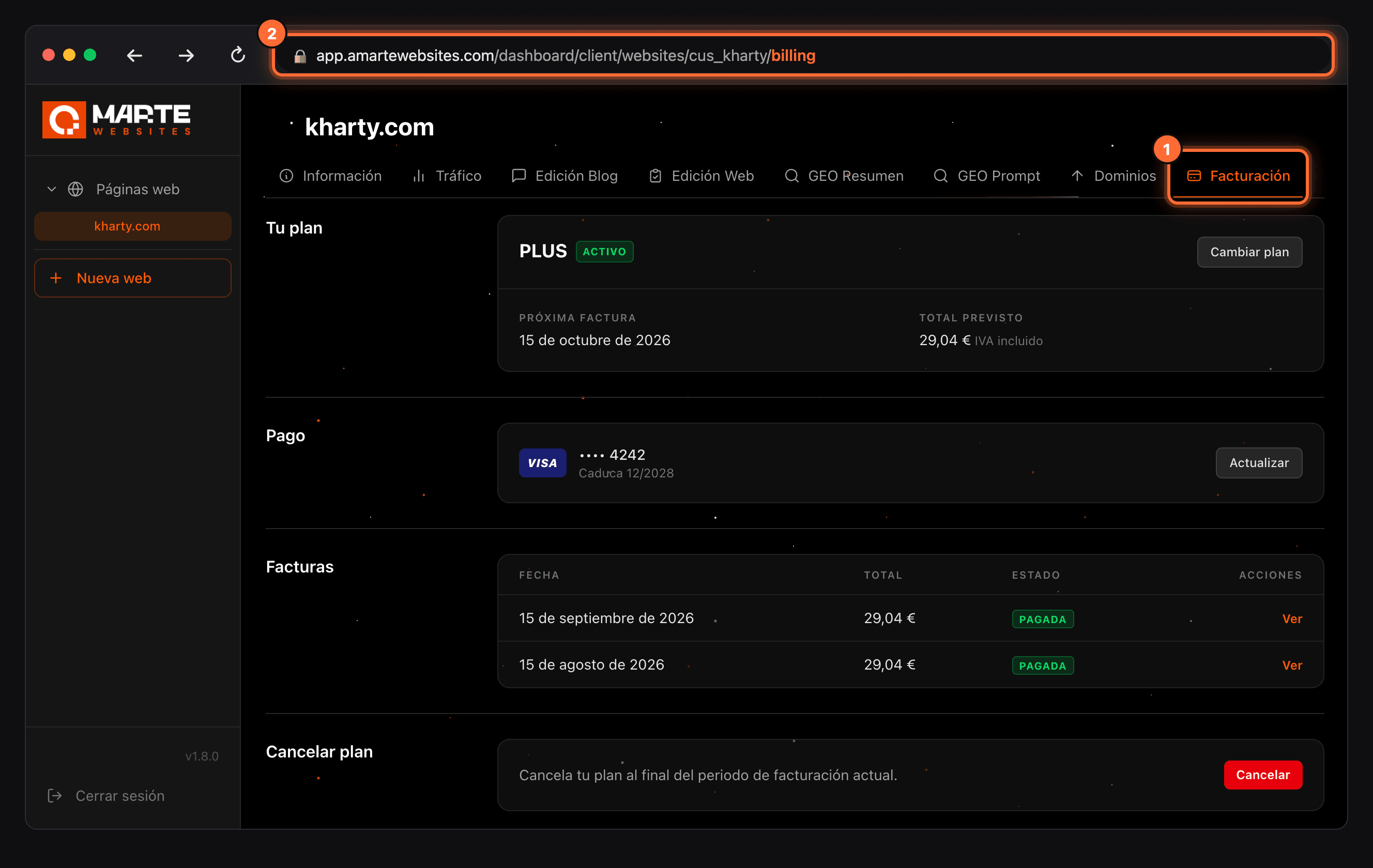1373x868 pixels.
Task: Click the URL address bar field
Action: click(803, 55)
